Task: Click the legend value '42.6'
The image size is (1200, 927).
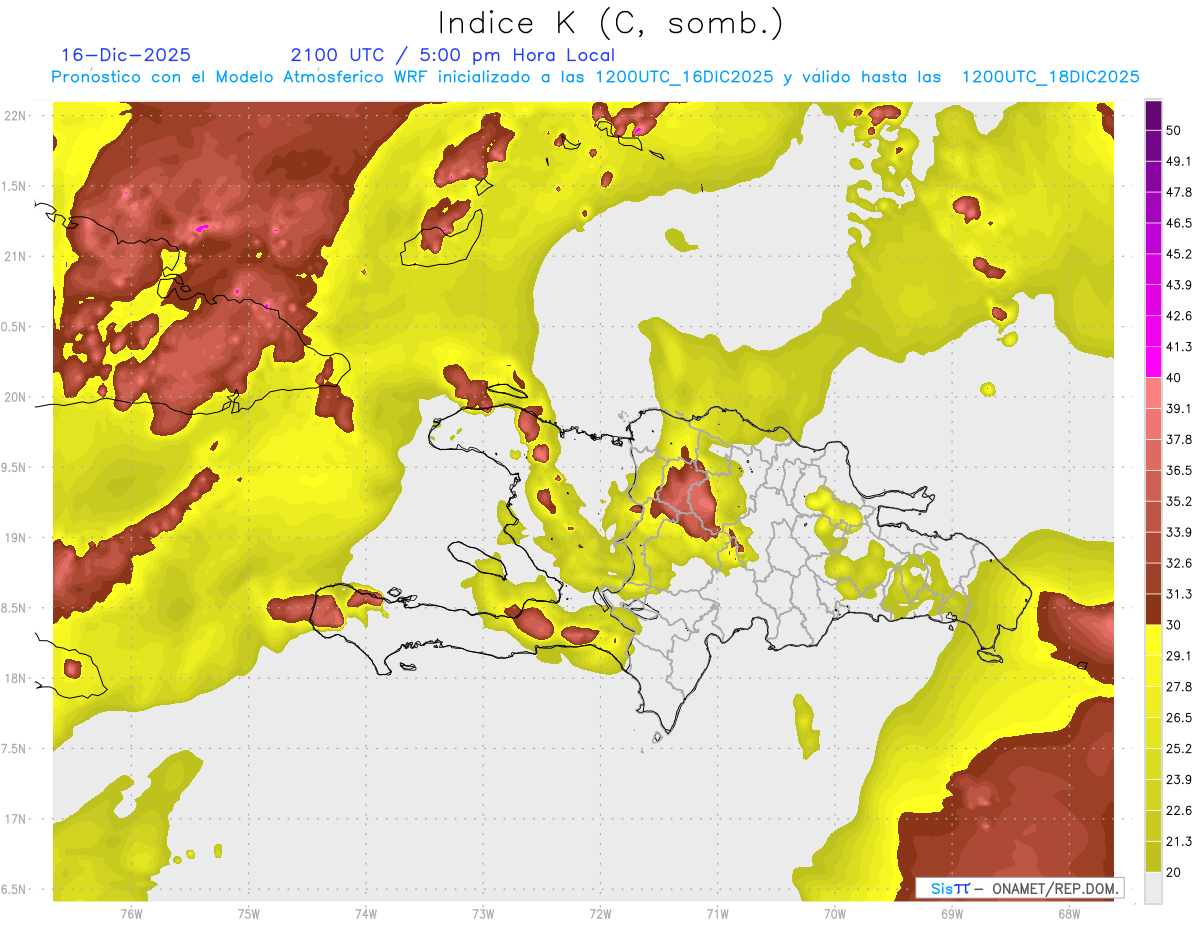Action: 1179,316
